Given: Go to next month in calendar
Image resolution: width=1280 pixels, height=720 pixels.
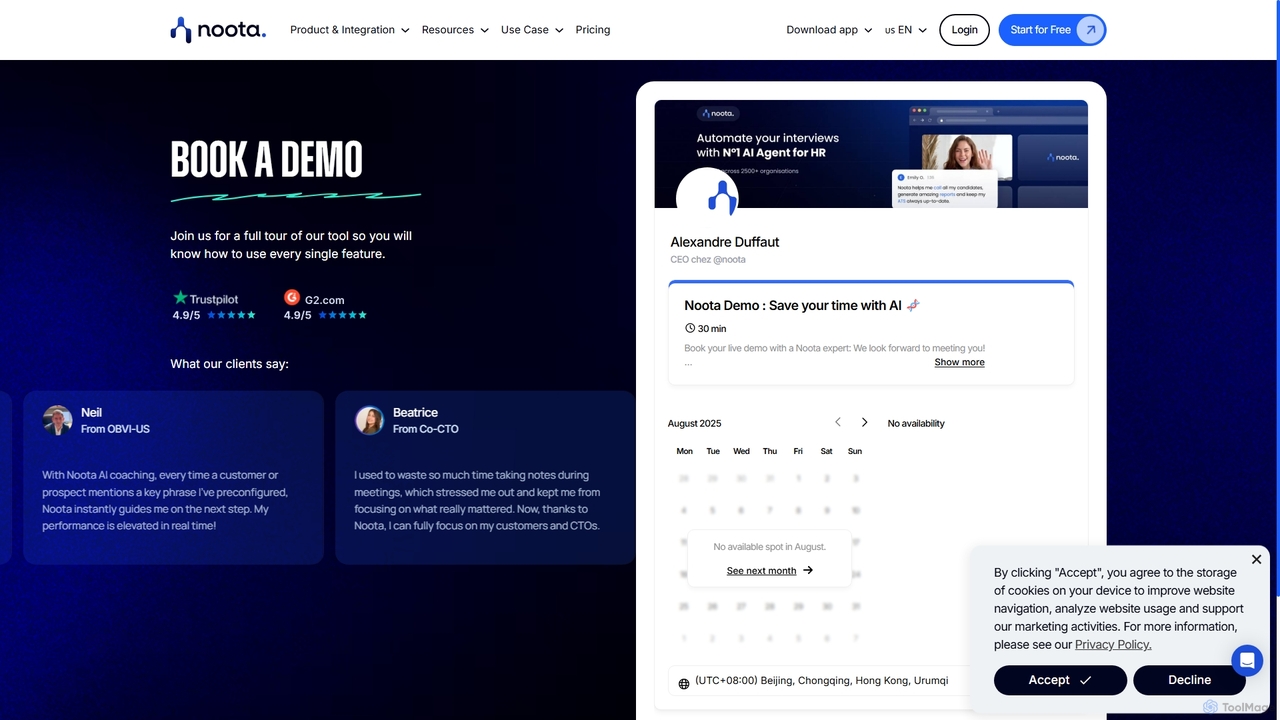Looking at the screenshot, I should pyautogui.click(x=865, y=422).
